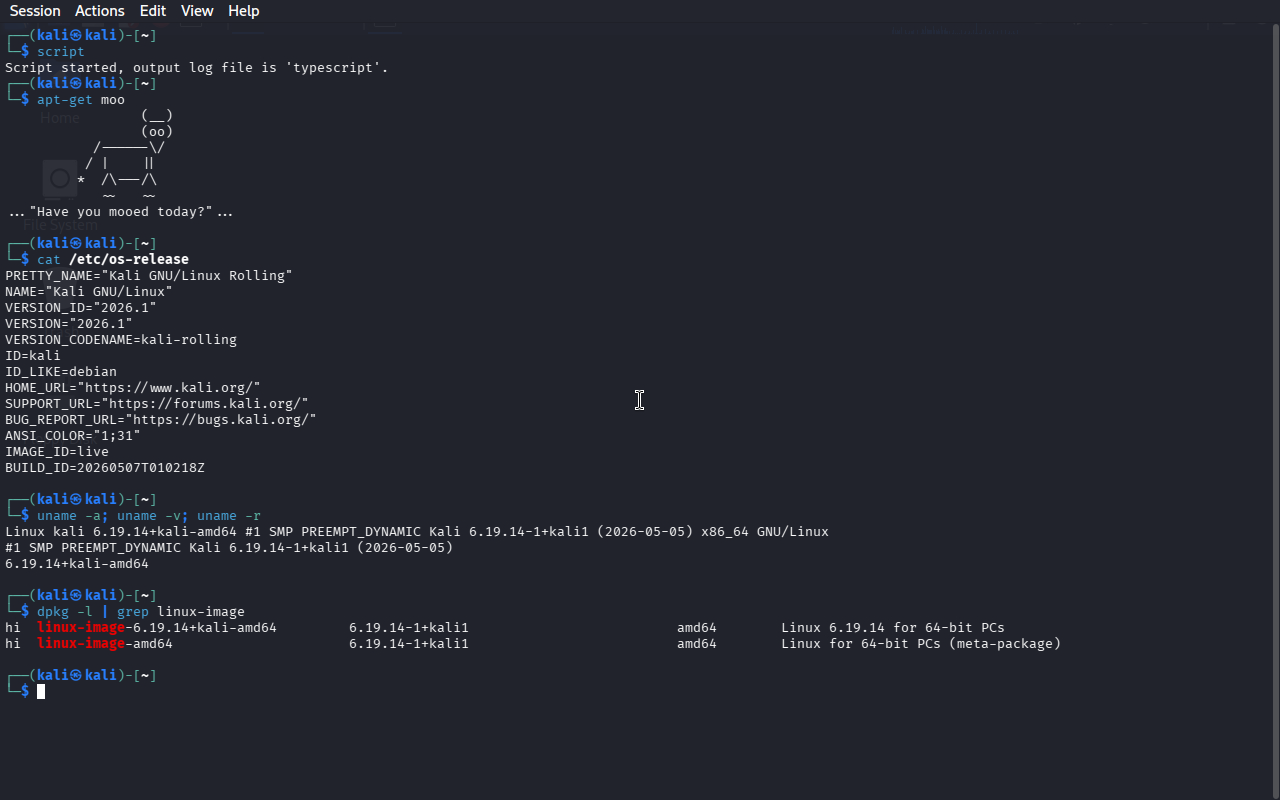Click the 'dpkg -l | grep linux-image' command
This screenshot has height=800, width=1280.
click(x=141, y=612)
